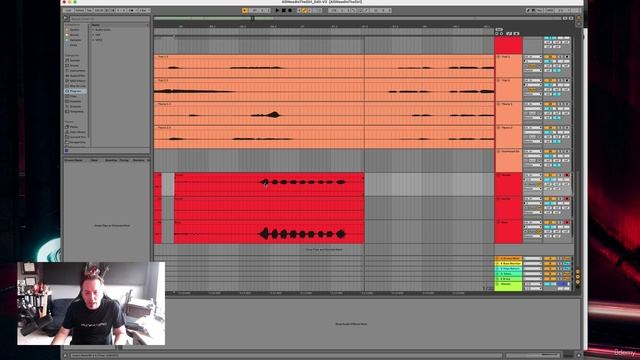This screenshot has width=640, height=360.
Task: Open Audio From chooser on top orange track
Action: 533,57
